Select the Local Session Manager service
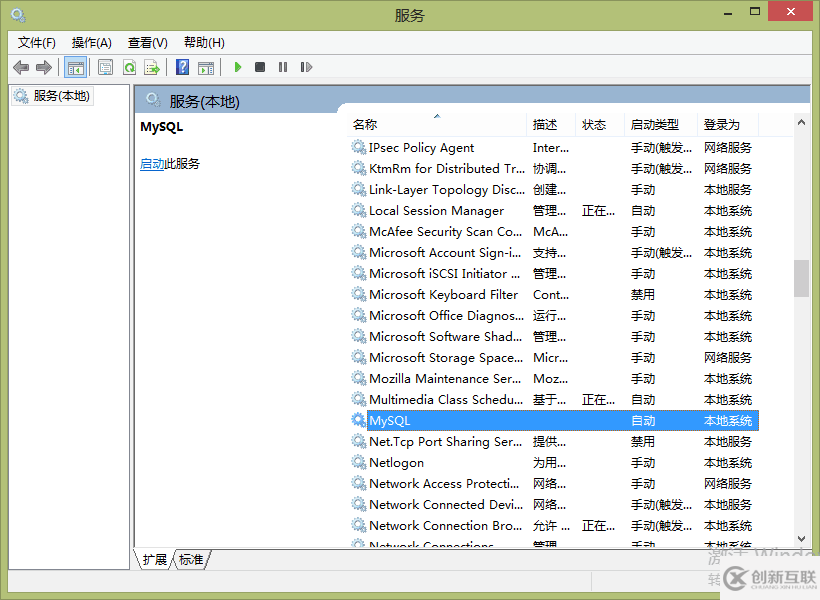The height and width of the screenshot is (600, 820). click(x=553, y=211)
